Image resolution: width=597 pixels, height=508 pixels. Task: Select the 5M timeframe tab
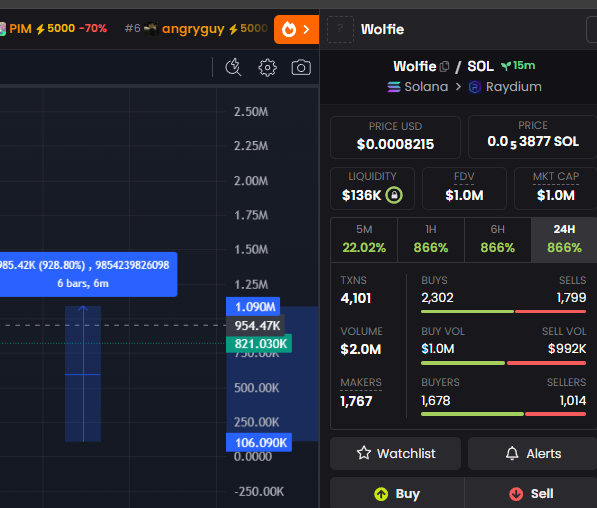364,240
